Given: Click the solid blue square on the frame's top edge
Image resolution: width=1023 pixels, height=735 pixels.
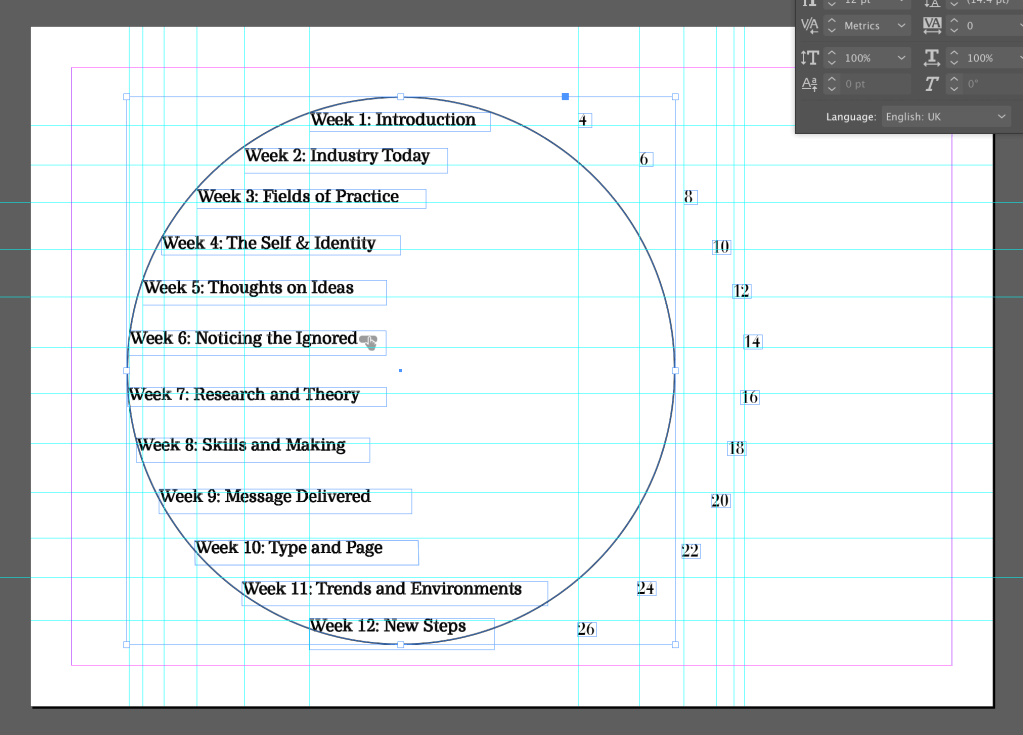Looking at the screenshot, I should (x=565, y=97).
